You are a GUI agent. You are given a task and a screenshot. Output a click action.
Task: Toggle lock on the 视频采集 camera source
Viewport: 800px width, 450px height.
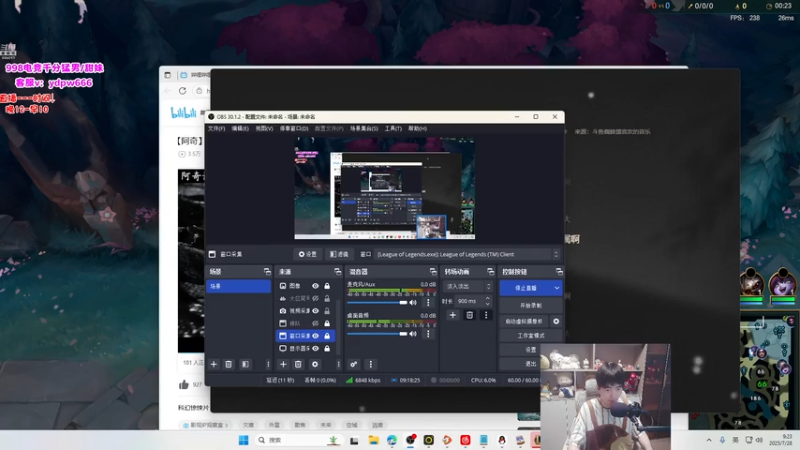click(x=327, y=311)
